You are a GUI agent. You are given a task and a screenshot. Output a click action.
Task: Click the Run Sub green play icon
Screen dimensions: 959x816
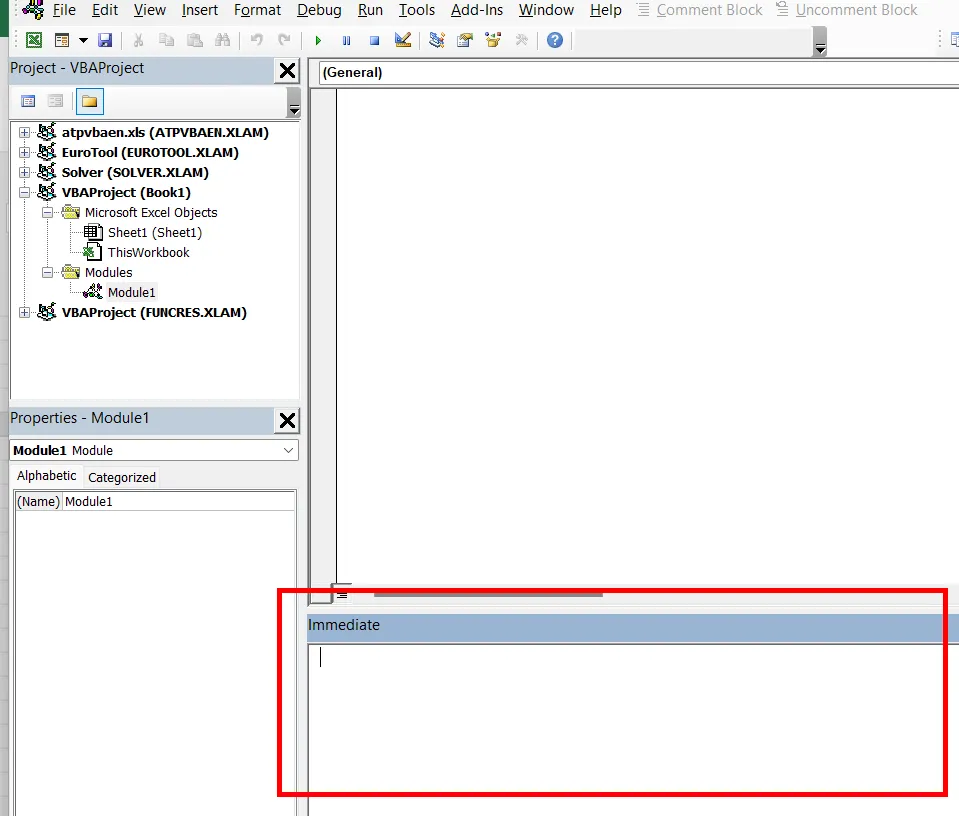(318, 41)
